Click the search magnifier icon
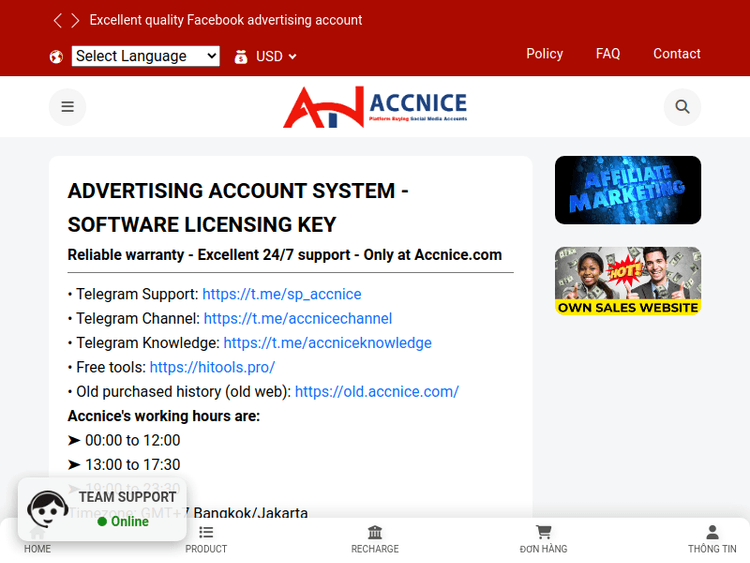The width and height of the screenshot is (750, 563). [x=682, y=107]
